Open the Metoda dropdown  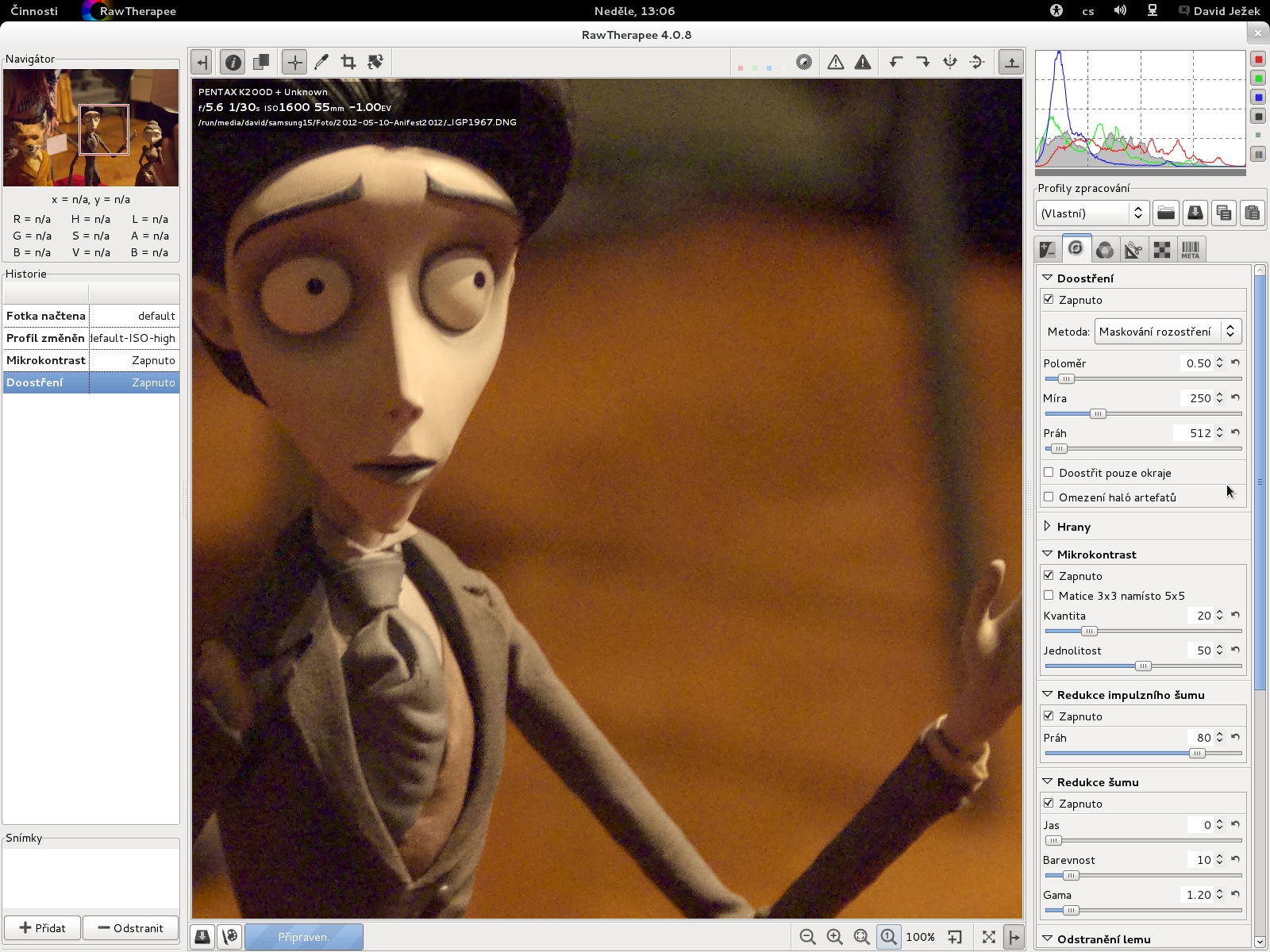(1168, 332)
